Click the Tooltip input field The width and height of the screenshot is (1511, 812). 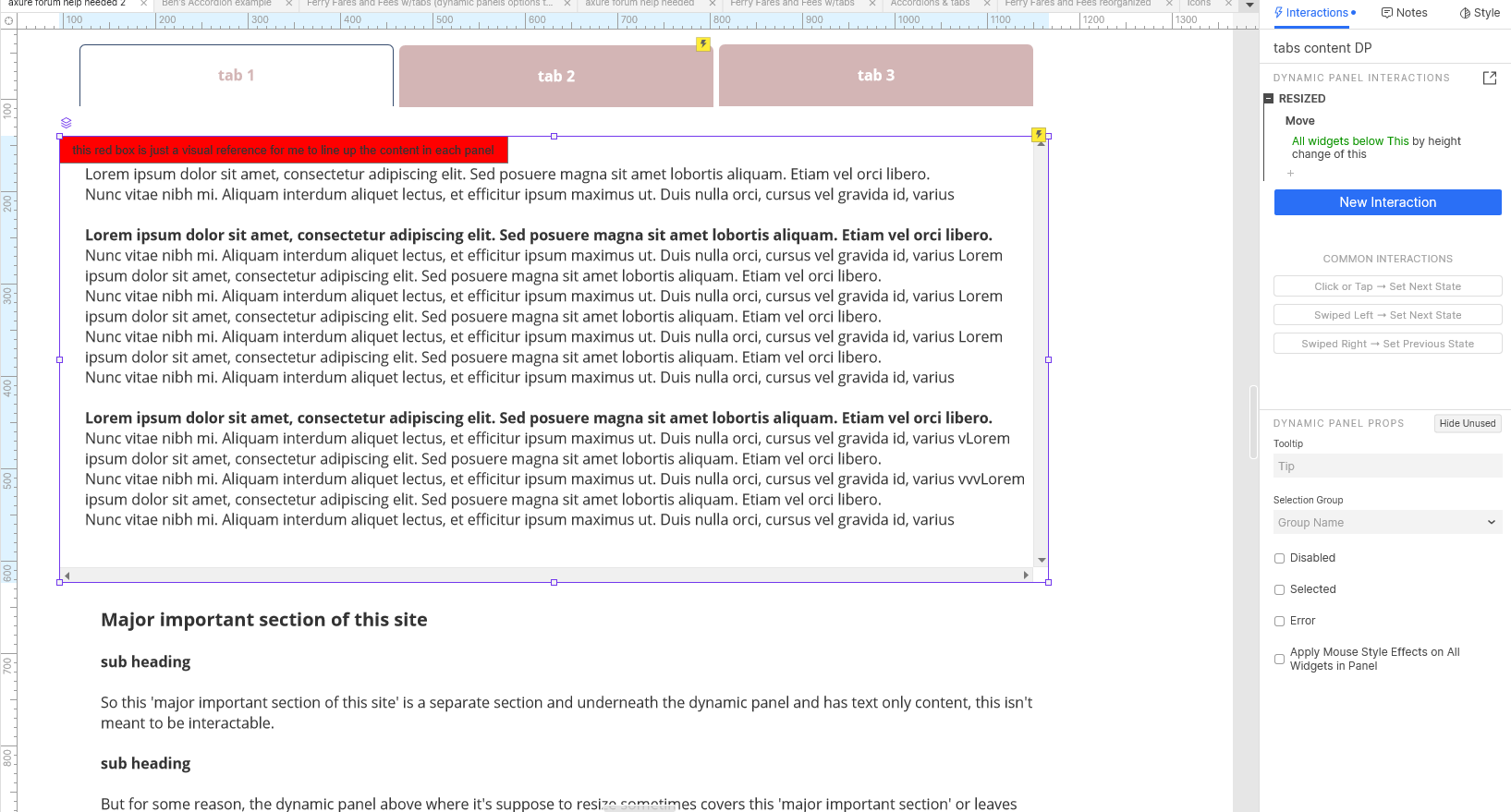1387,467
